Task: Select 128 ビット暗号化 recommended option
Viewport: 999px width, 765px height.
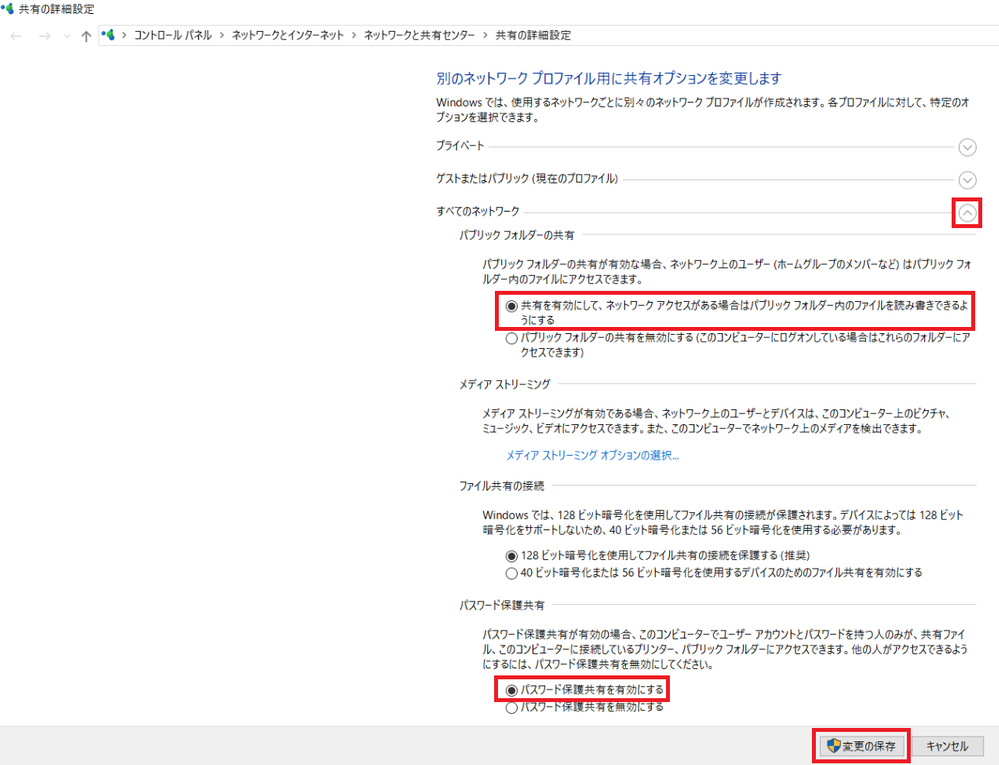Action: tap(511, 556)
